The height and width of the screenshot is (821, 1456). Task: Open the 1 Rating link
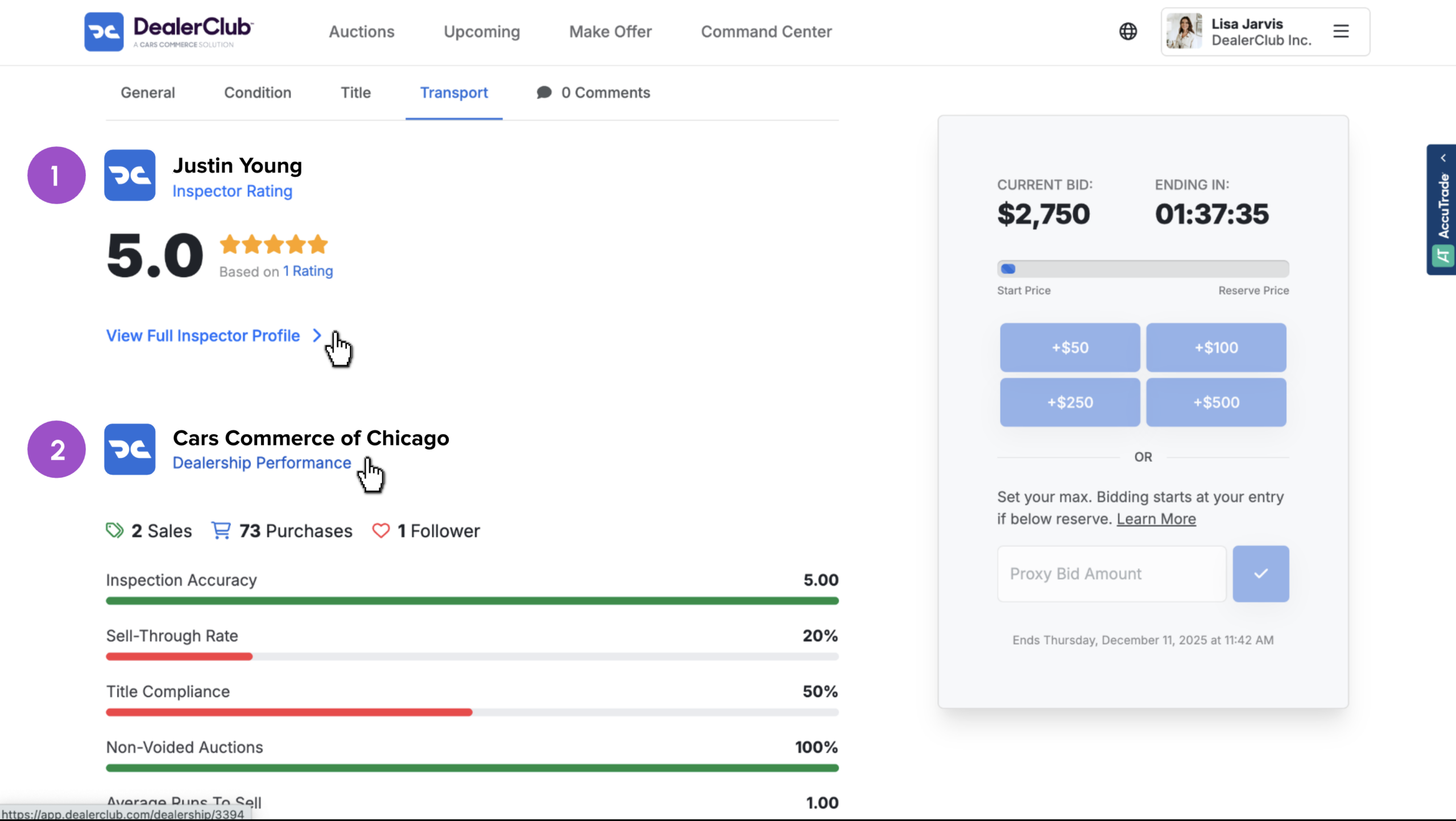point(308,271)
